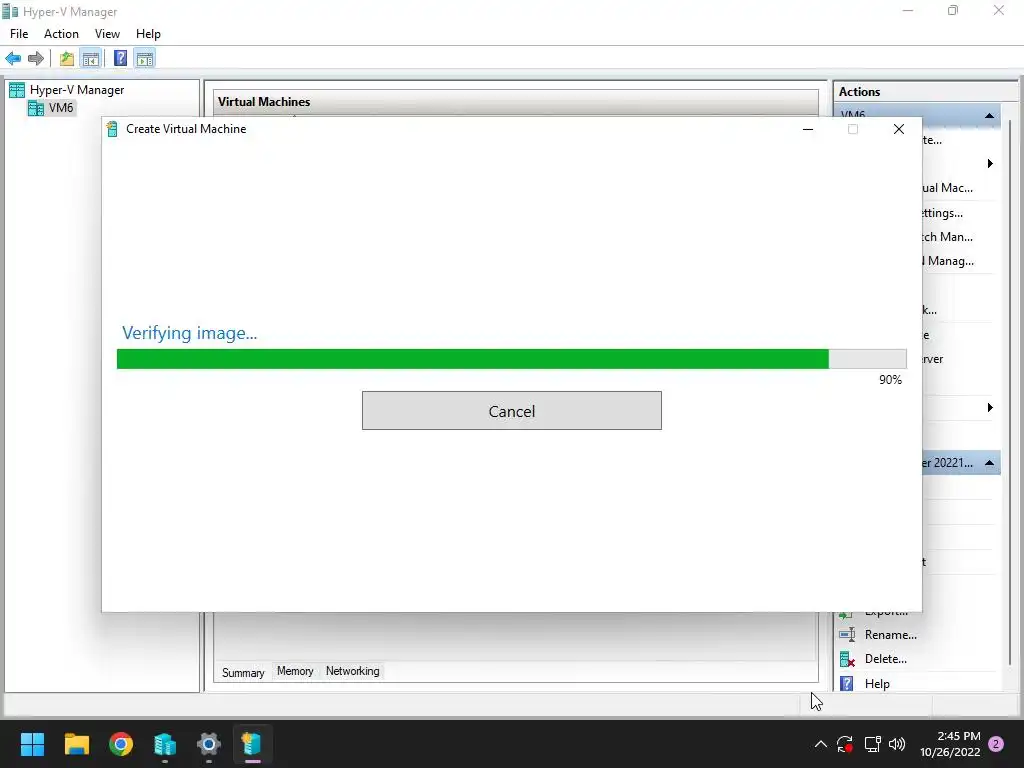Click the Hyper-V Manager title bar icon
The image size is (1024, 768).
click(x=10, y=12)
